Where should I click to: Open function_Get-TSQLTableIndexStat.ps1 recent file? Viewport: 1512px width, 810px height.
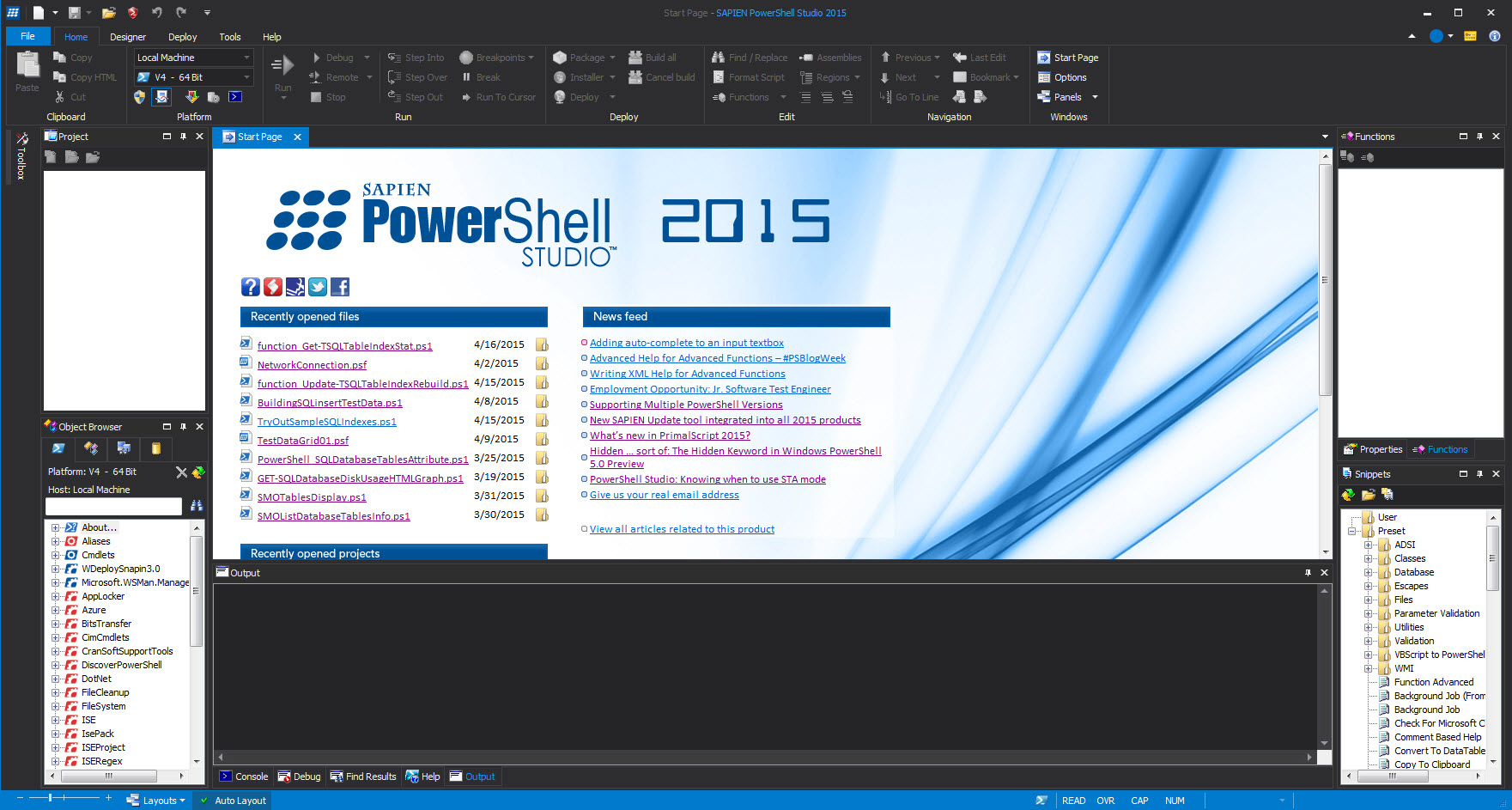344,345
